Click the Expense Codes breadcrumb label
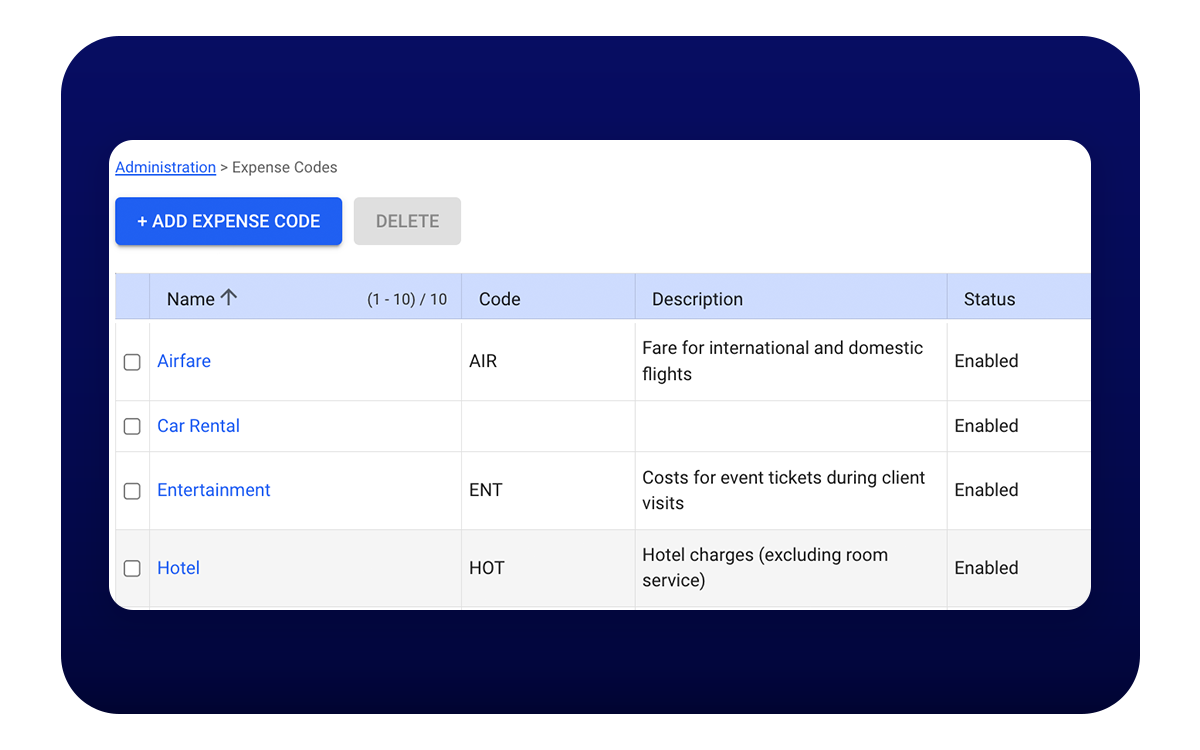Viewport: 1200px width, 750px height. [284, 167]
